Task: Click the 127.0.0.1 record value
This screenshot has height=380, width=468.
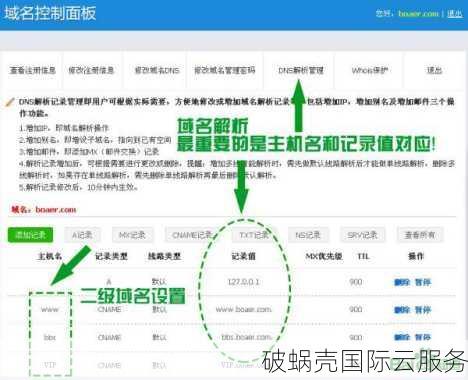Action: click(x=244, y=282)
